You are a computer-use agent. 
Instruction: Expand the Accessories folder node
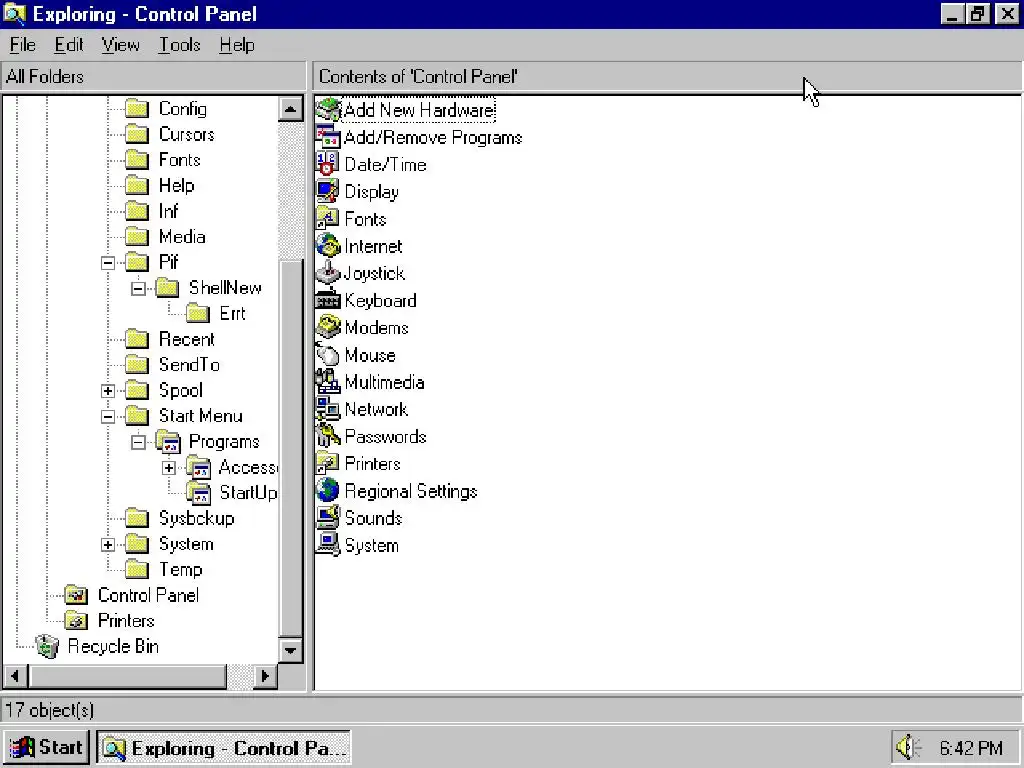point(168,468)
